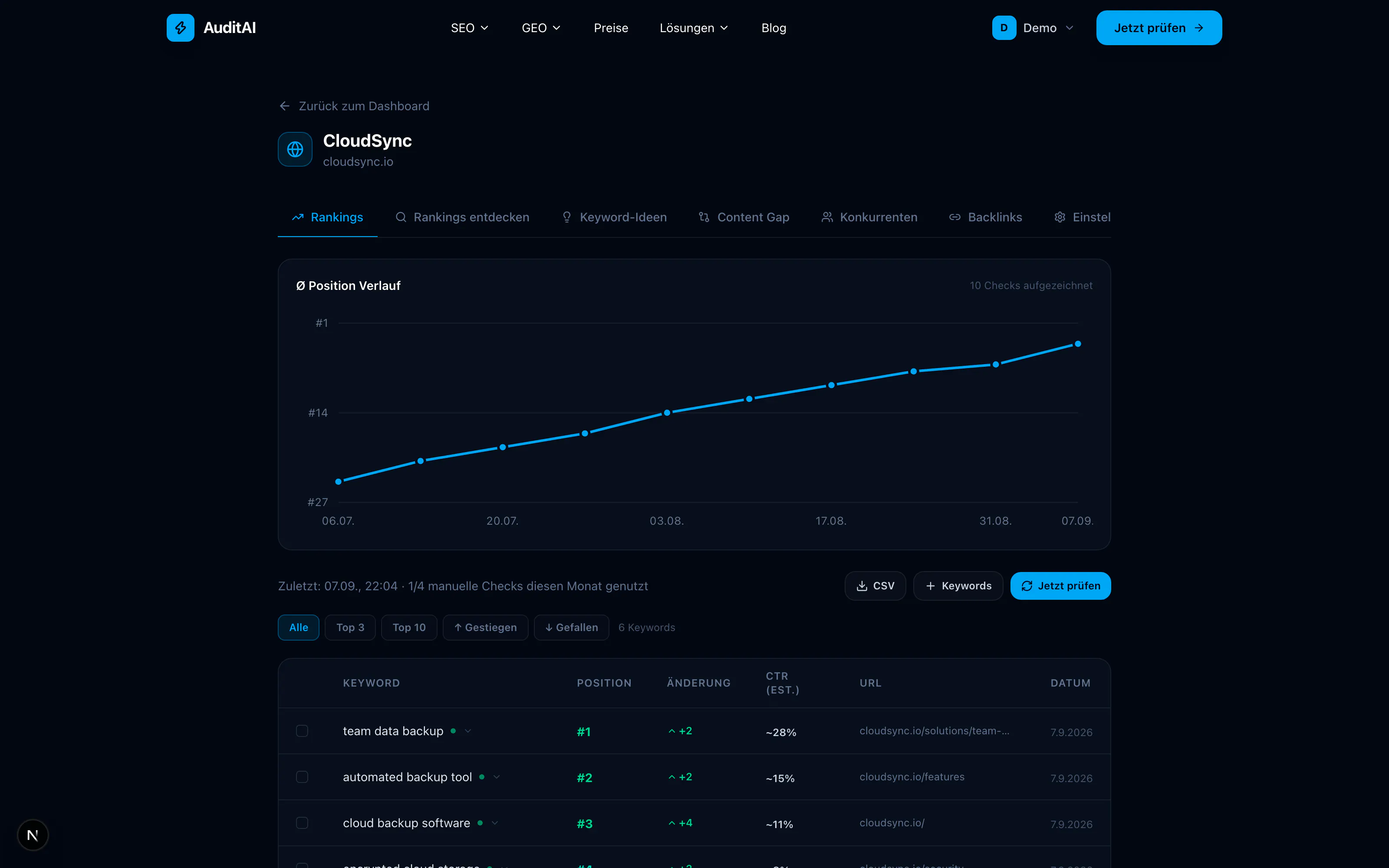
Task: Open the GEO dropdown menu
Action: point(541,27)
